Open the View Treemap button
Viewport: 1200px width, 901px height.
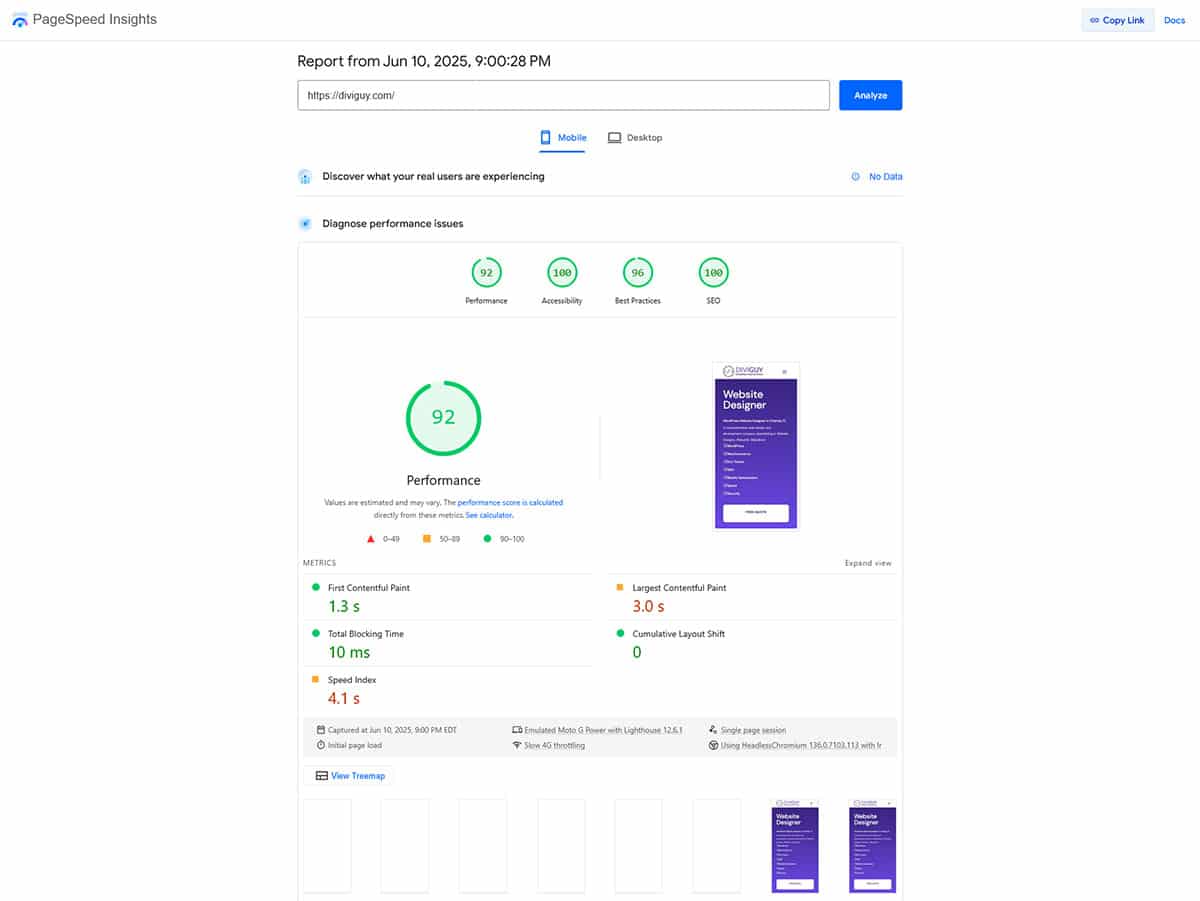(350, 775)
